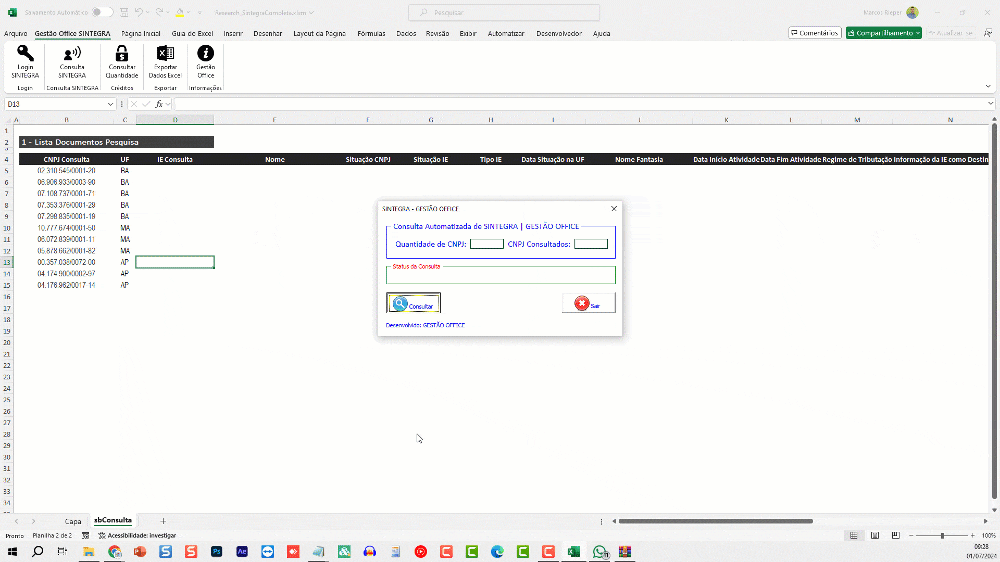
Task: Click the macro recording icon in the status bar
Action: (85, 536)
